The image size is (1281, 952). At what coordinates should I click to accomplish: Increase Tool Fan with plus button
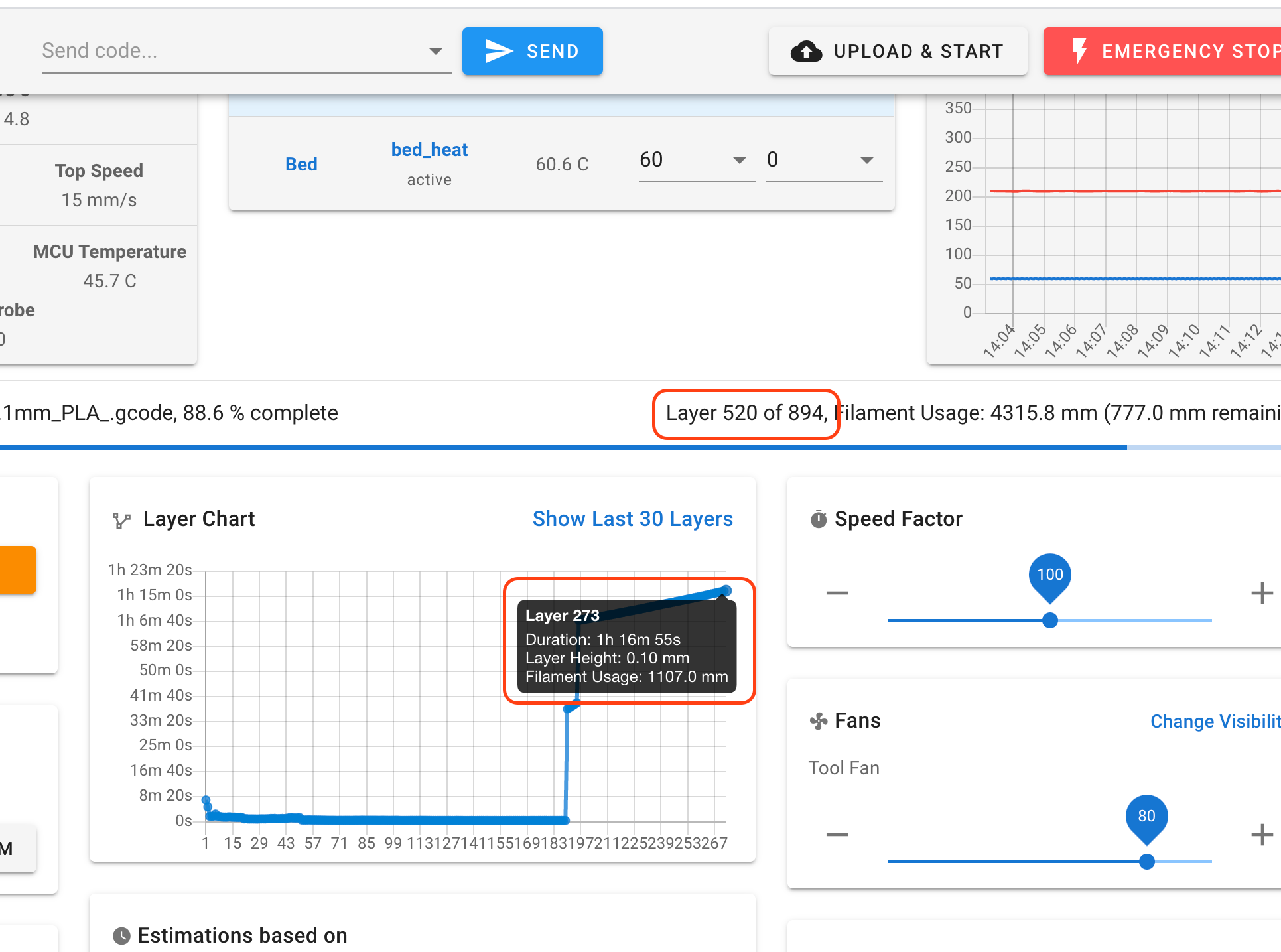click(1262, 834)
